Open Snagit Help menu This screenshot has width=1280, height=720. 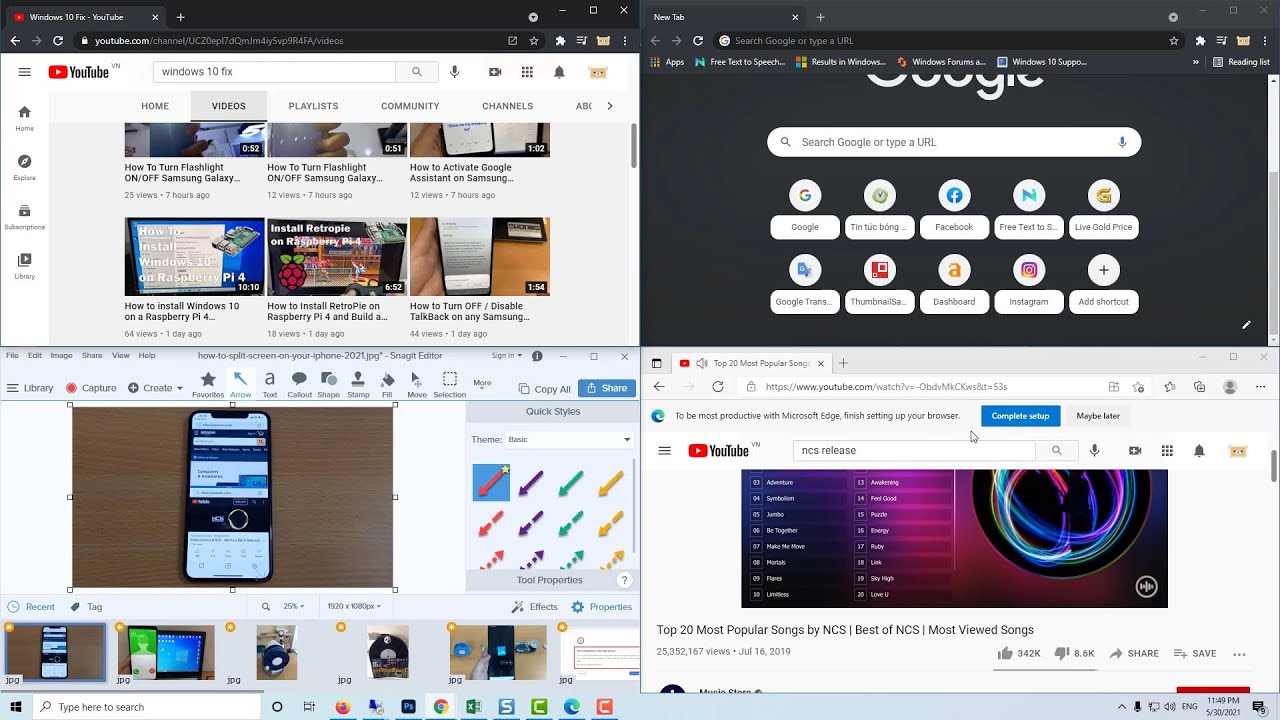[147, 356]
